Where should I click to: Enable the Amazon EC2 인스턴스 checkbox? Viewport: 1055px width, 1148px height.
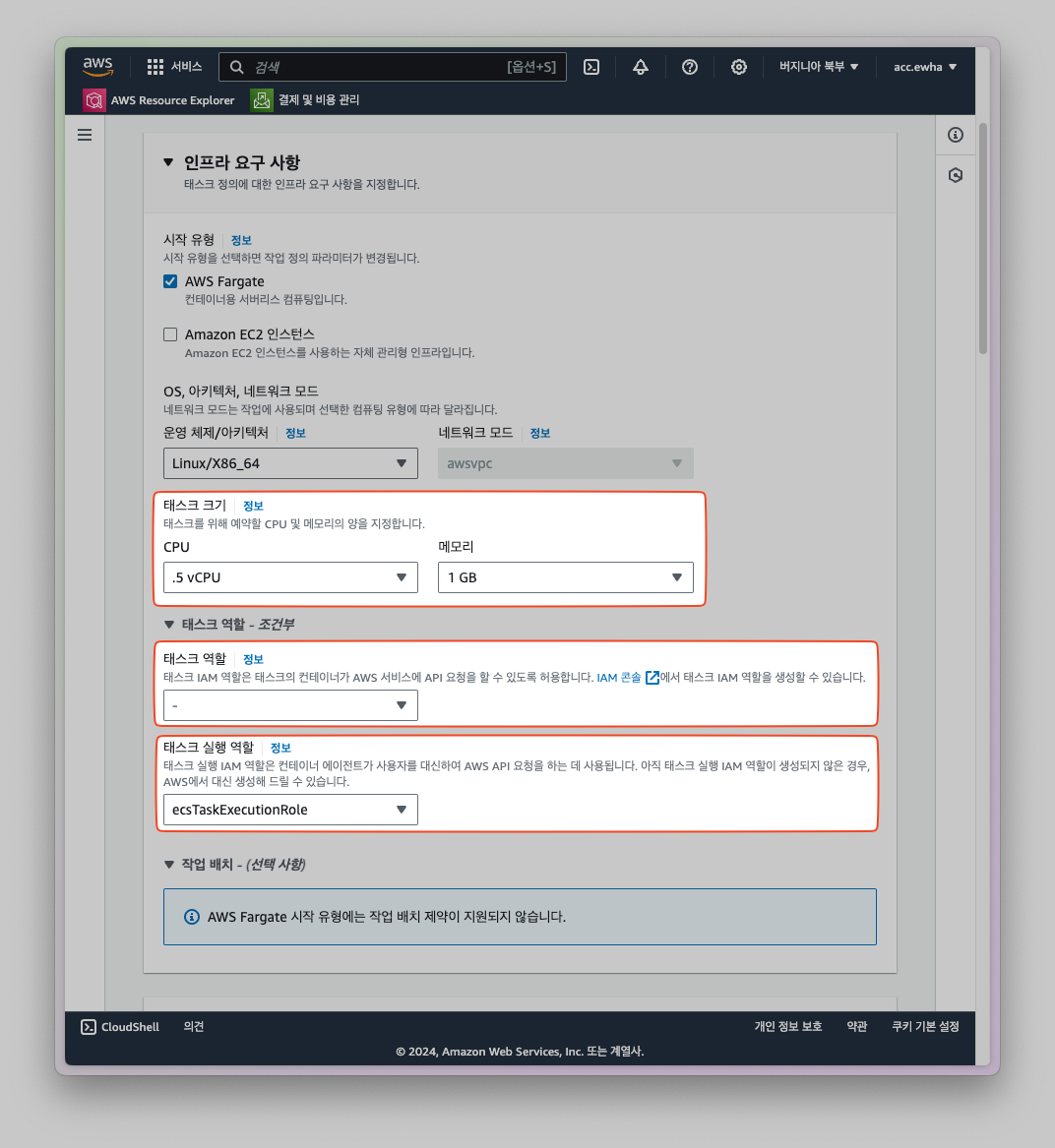coord(170,334)
